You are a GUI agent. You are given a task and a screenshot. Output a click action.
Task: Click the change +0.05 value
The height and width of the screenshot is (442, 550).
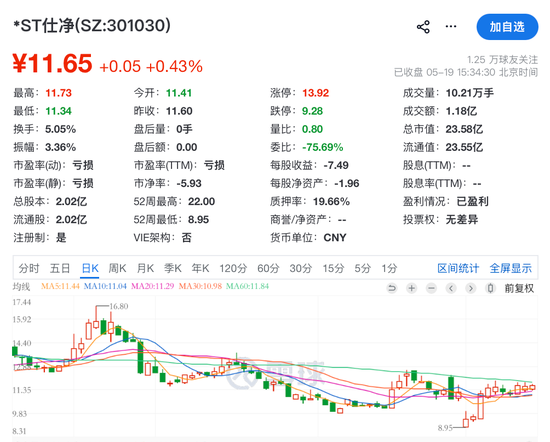point(120,66)
